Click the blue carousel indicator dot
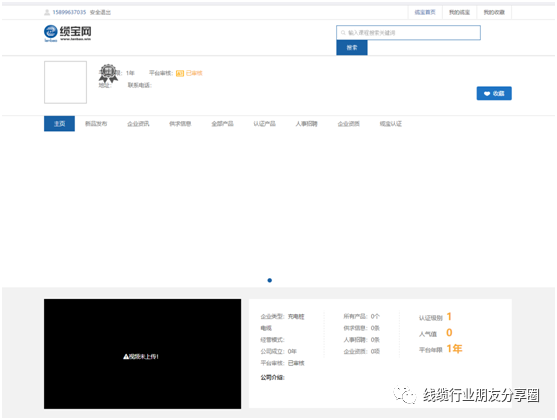This screenshot has height=420, width=557. tap(270, 280)
